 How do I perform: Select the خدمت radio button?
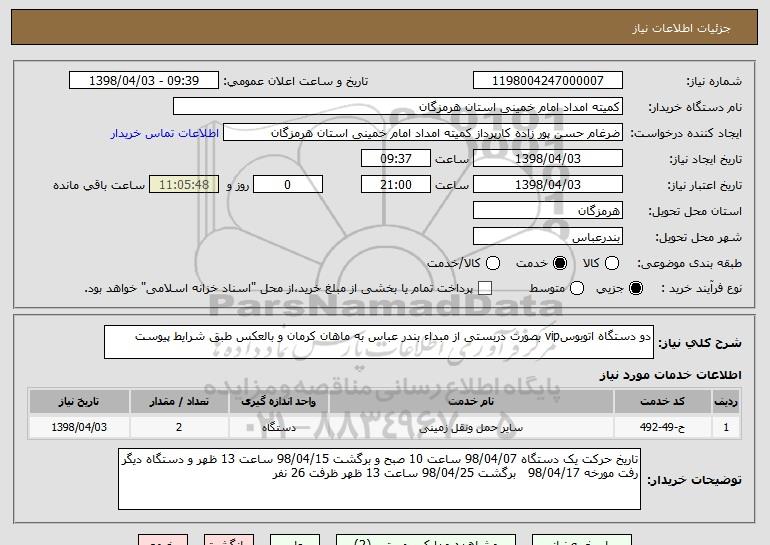click(560, 263)
